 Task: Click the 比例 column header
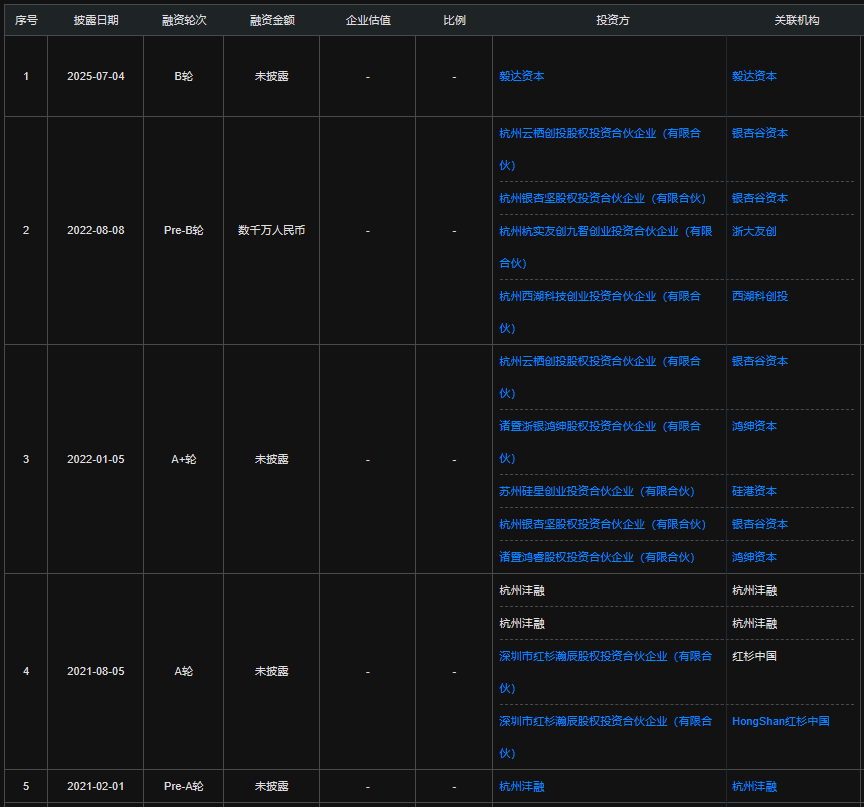(x=454, y=20)
